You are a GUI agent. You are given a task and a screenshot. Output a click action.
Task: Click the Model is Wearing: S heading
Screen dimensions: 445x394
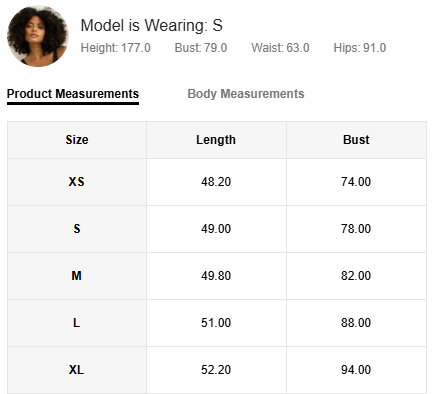click(152, 26)
